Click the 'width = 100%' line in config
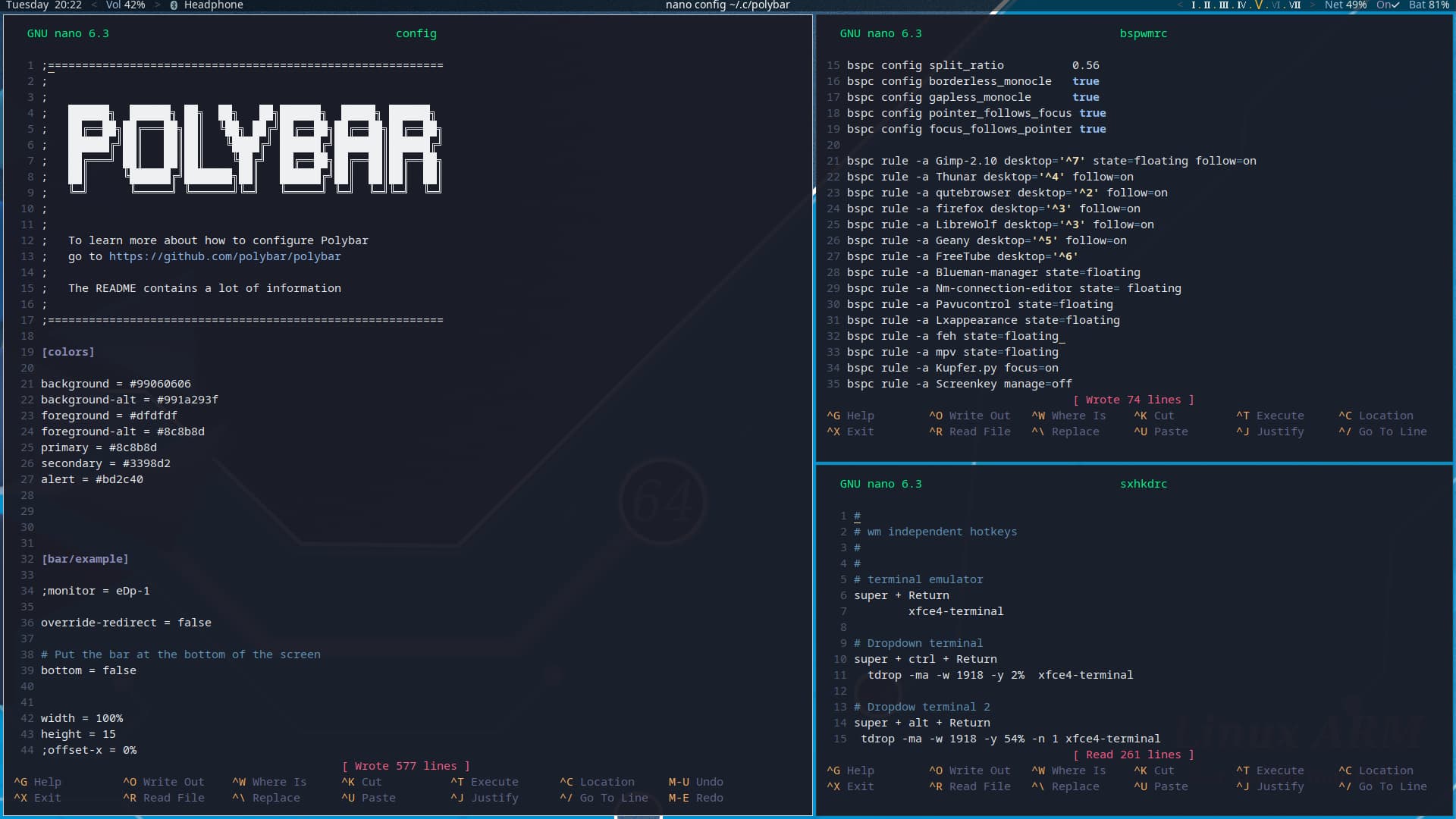Viewport: 1456px width, 819px height. [82, 718]
